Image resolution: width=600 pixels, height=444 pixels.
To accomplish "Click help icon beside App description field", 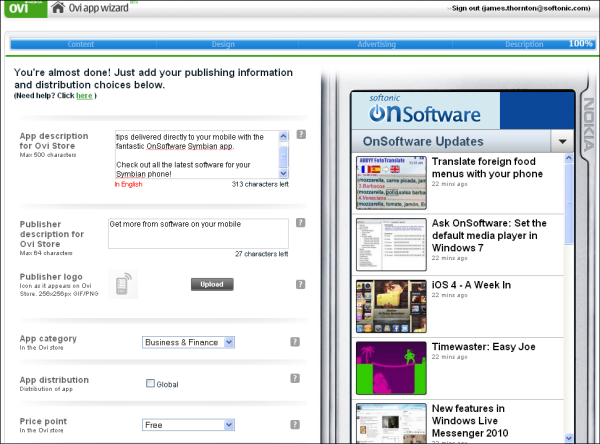I will click(301, 134).
